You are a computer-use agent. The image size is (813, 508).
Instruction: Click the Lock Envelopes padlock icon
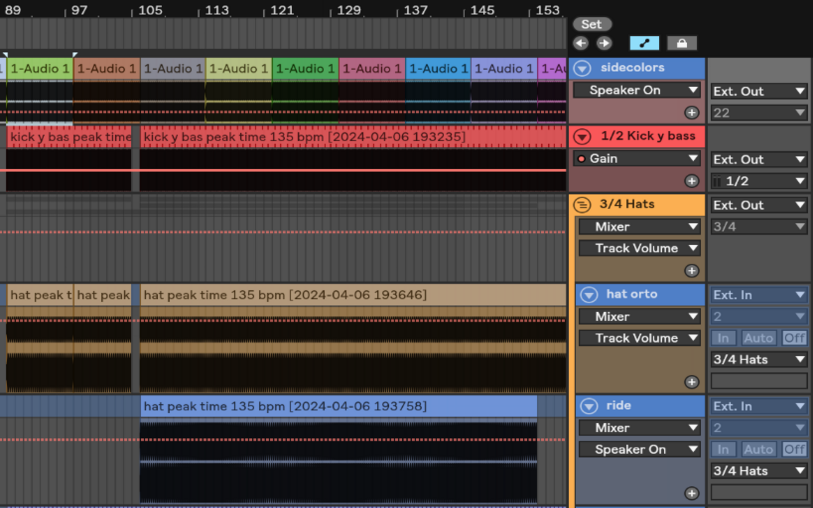coord(682,43)
